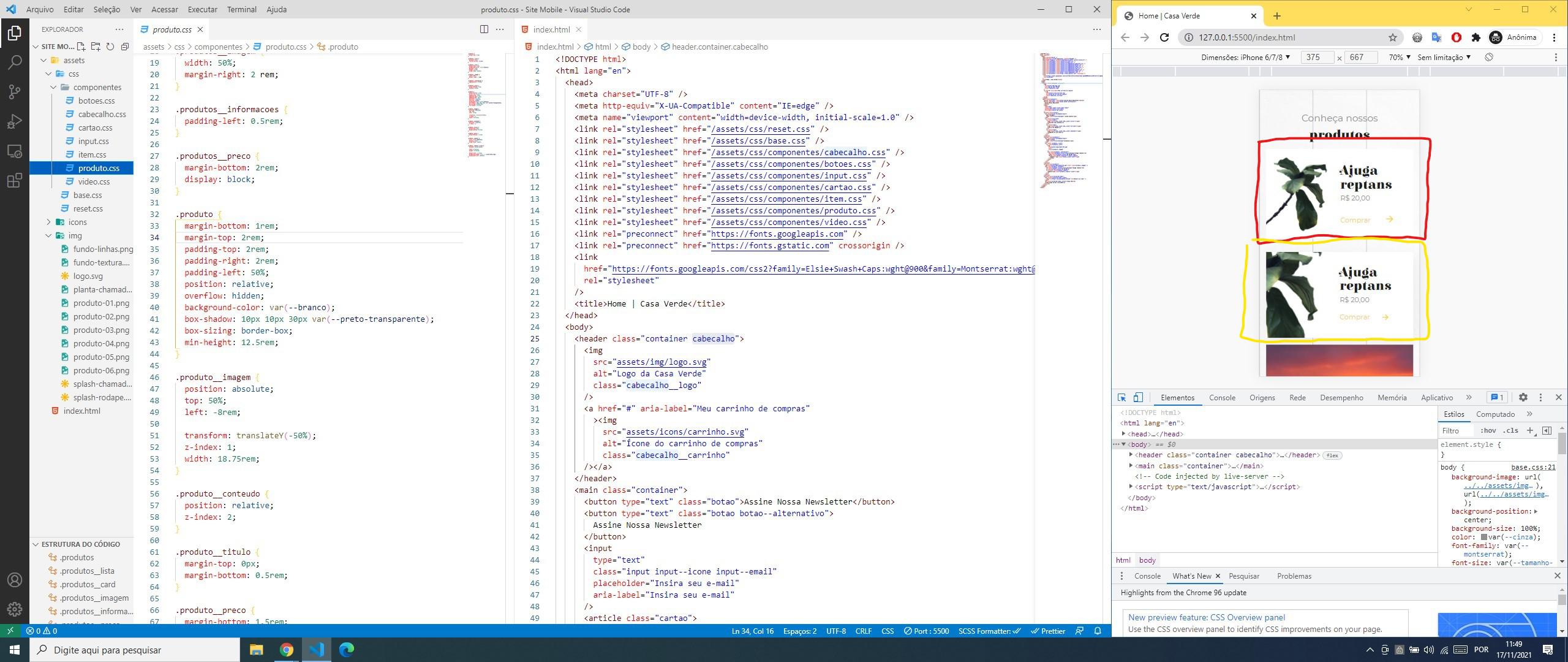Open Chrome extensions puzzle icon
Screen dimensions: 1568x662
coord(1476,37)
